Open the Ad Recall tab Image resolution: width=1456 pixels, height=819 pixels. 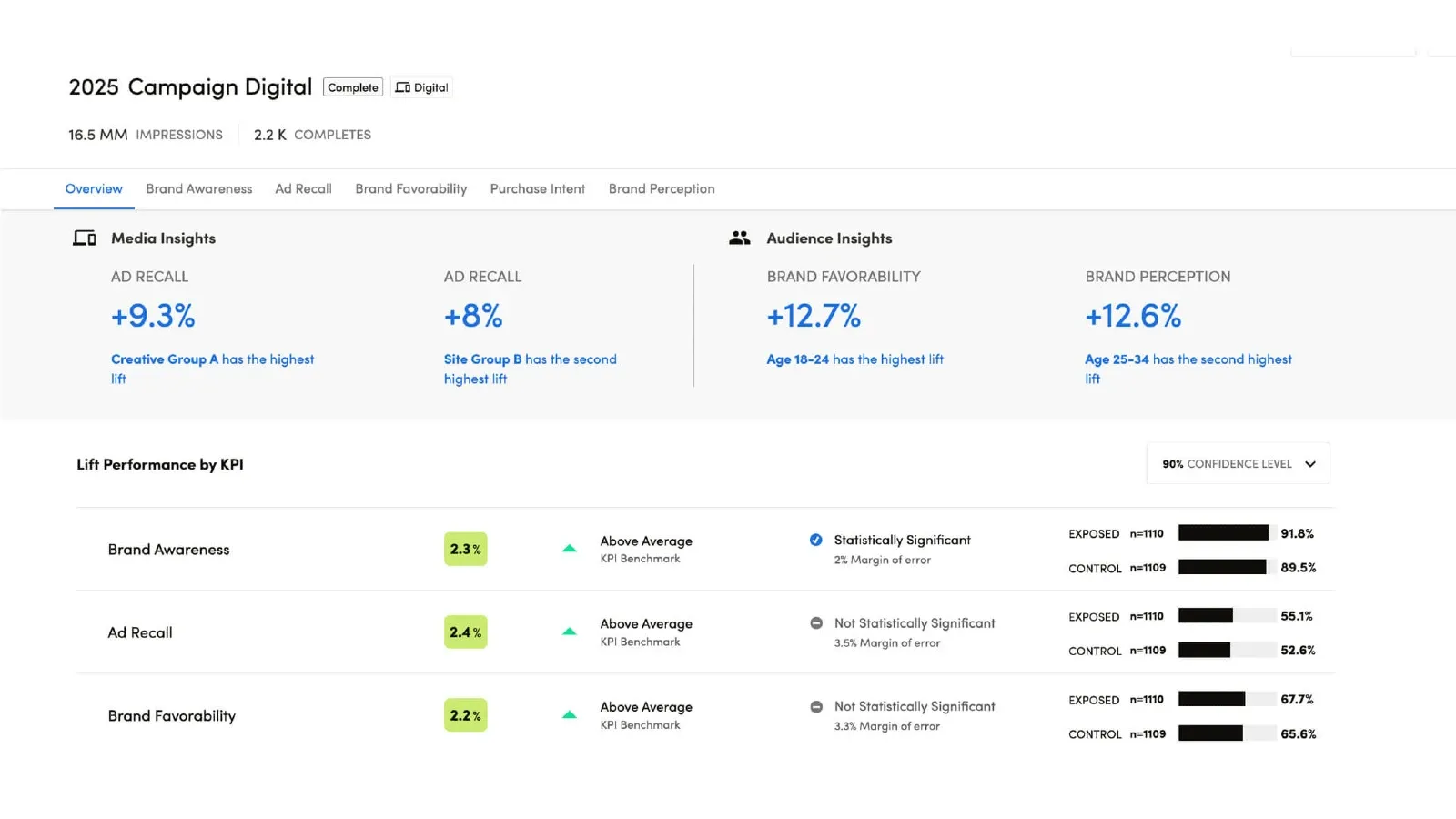303,189
